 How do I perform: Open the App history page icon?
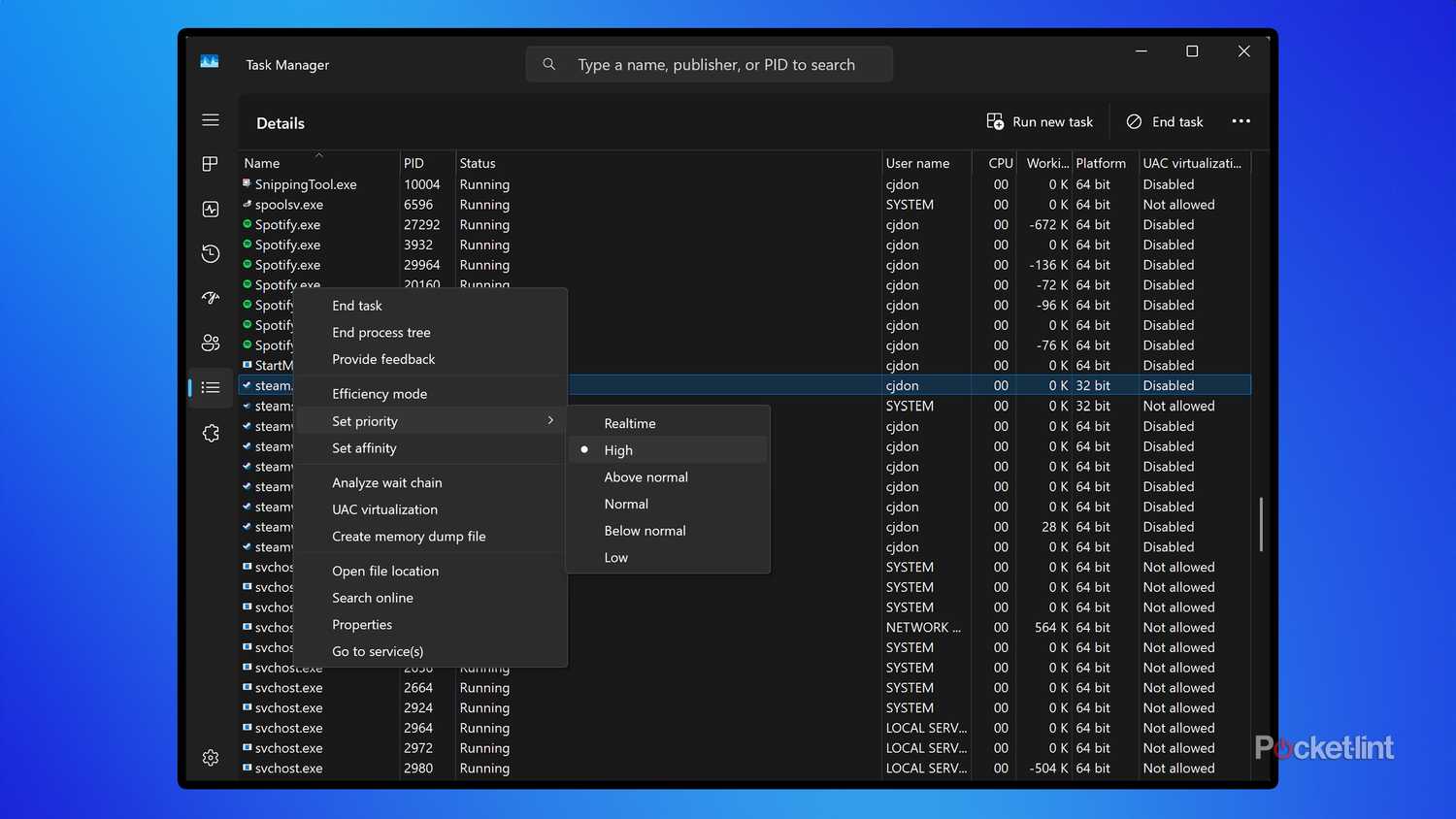click(211, 254)
